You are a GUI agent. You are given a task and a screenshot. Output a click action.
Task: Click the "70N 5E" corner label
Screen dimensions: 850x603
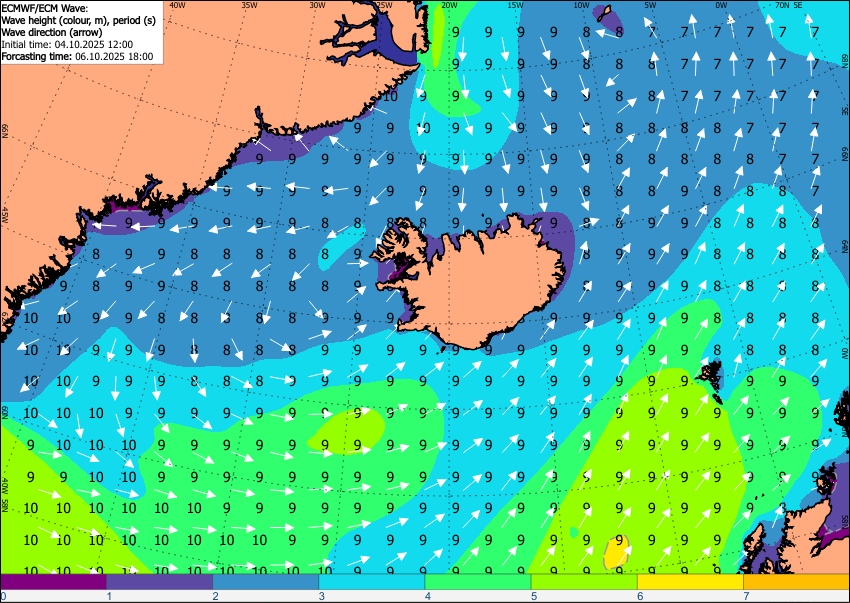click(789, 5)
